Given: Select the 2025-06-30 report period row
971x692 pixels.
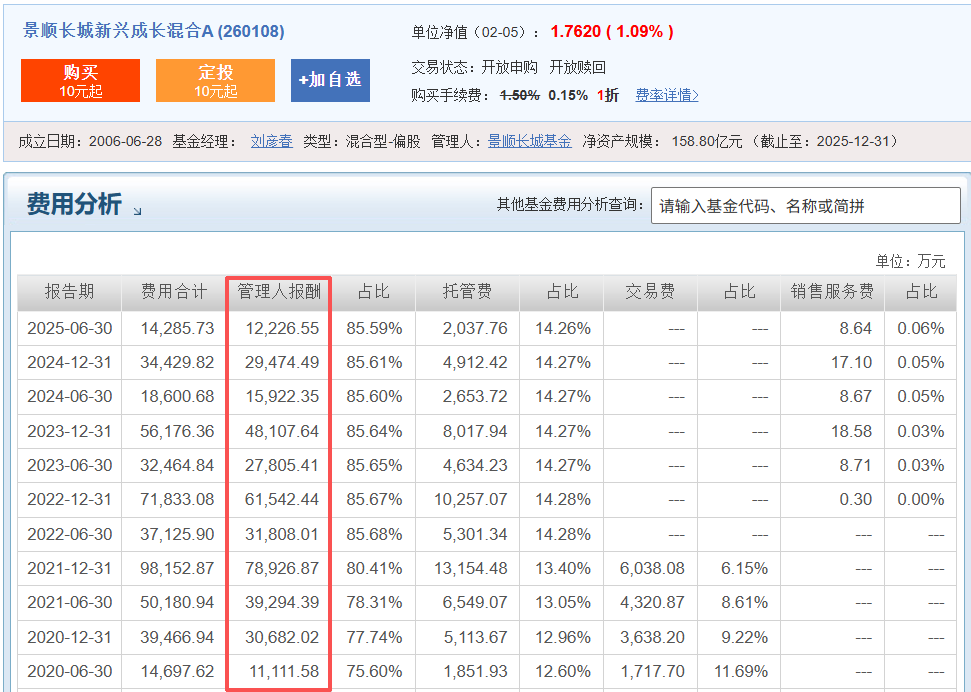Looking at the screenshot, I should [69, 328].
